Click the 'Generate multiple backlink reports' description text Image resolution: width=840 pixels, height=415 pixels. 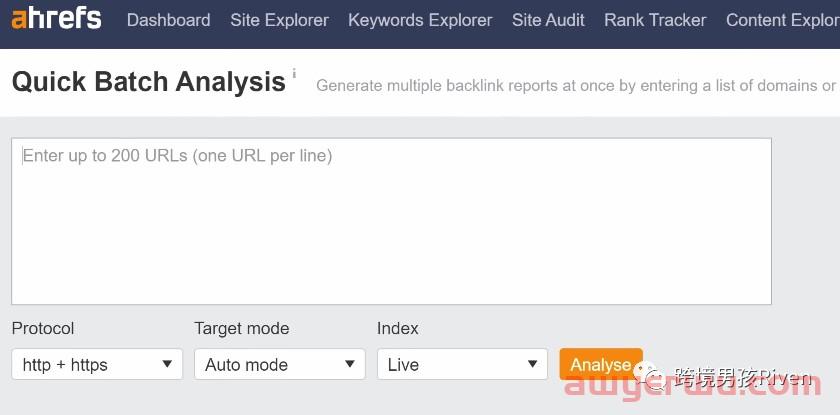[x=578, y=86]
